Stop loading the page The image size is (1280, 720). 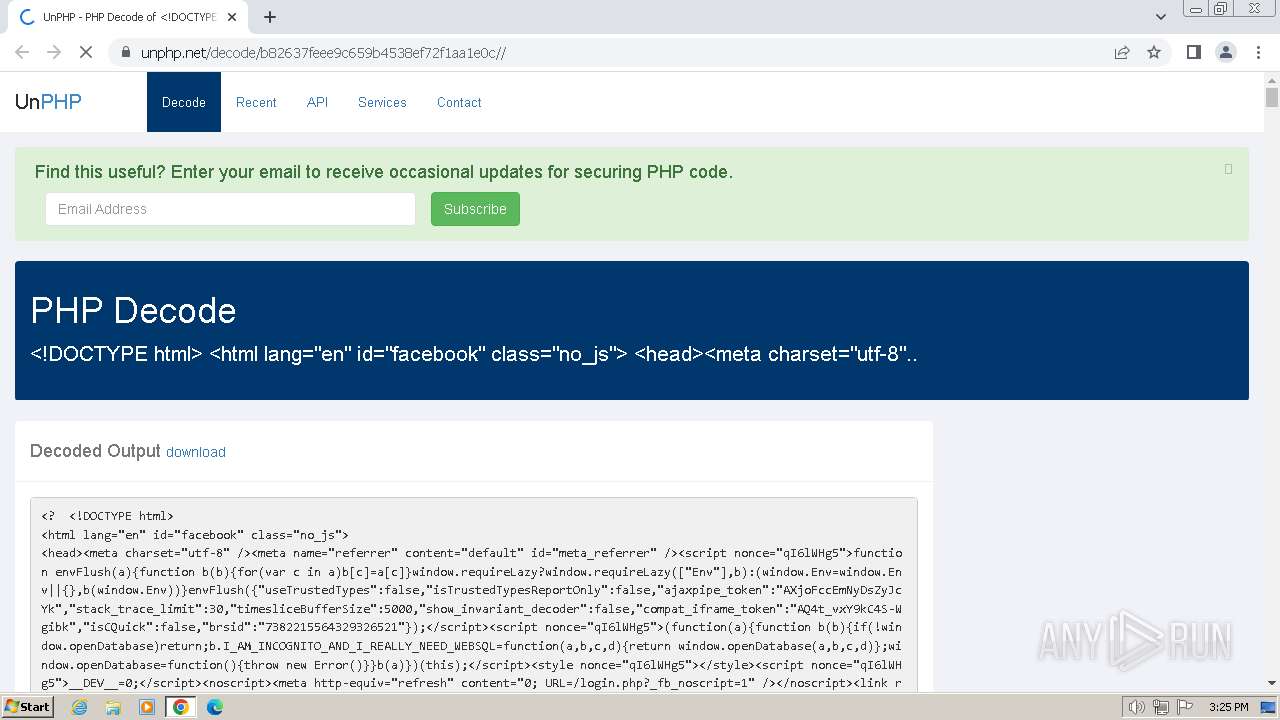coord(85,52)
